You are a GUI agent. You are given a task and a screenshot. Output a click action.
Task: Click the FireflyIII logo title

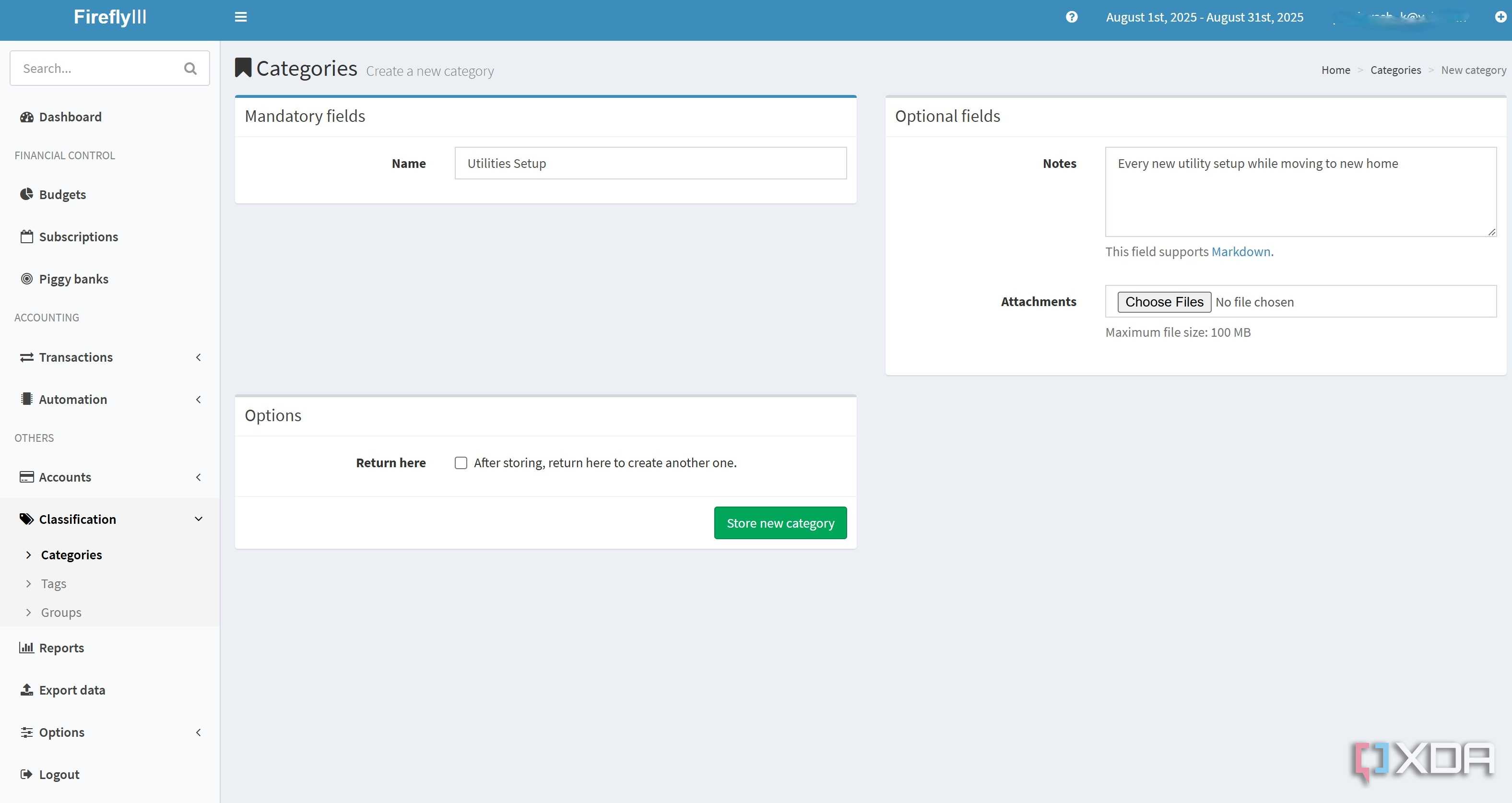(110, 17)
